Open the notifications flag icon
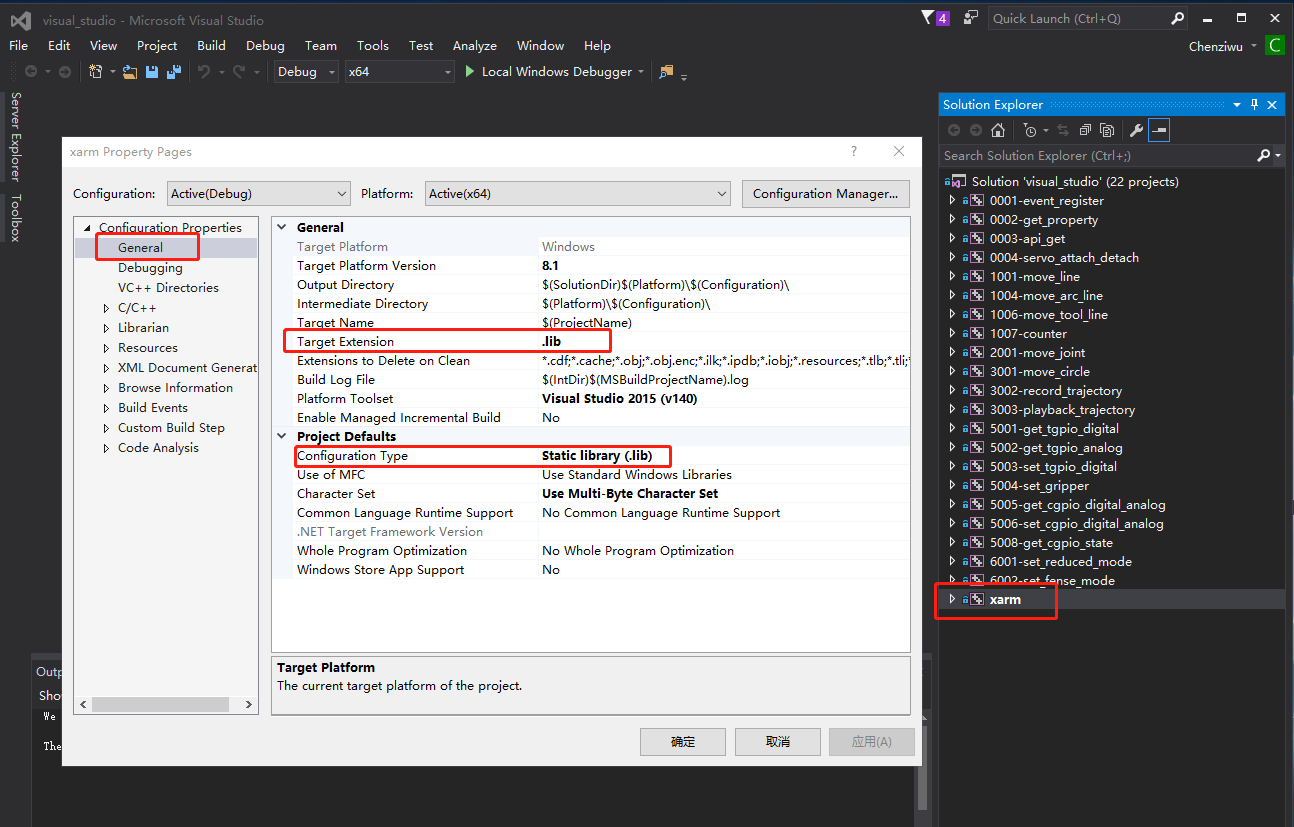Viewport: 1294px width, 827px height. (935, 18)
